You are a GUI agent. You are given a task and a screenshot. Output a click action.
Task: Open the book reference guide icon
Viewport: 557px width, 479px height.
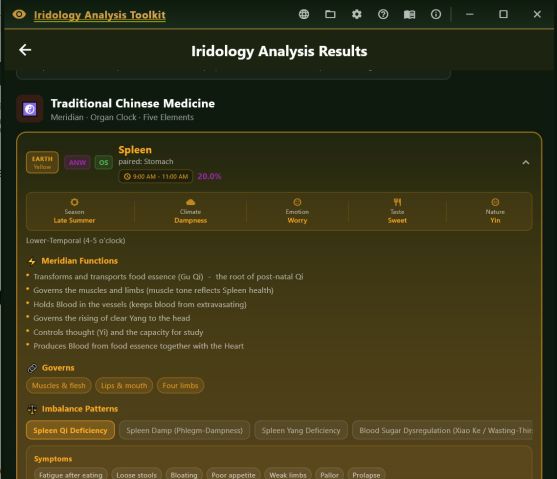pyautogui.click(x=409, y=15)
